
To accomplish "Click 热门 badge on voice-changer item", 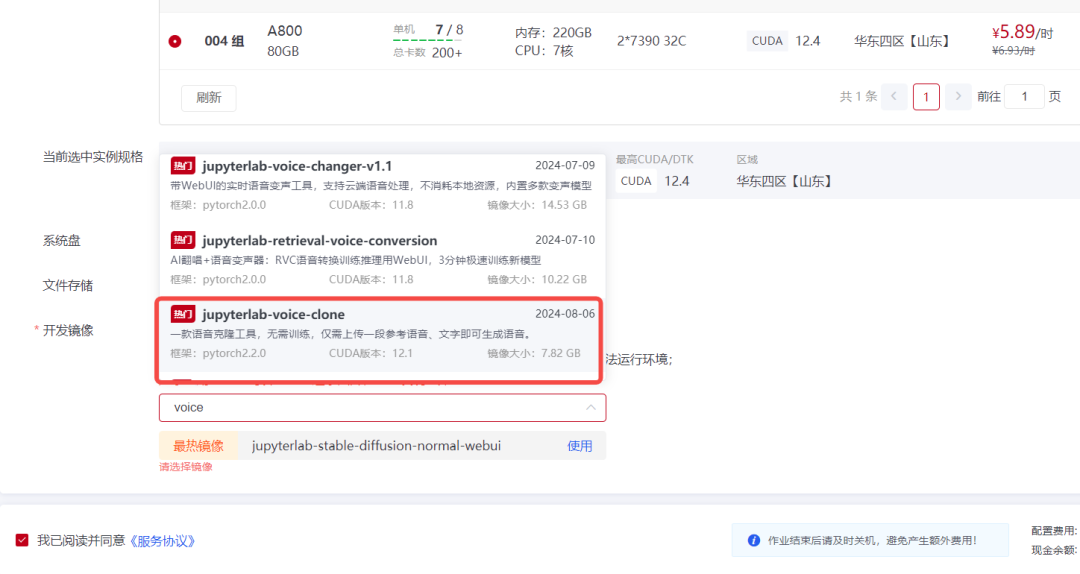I will point(183,166).
